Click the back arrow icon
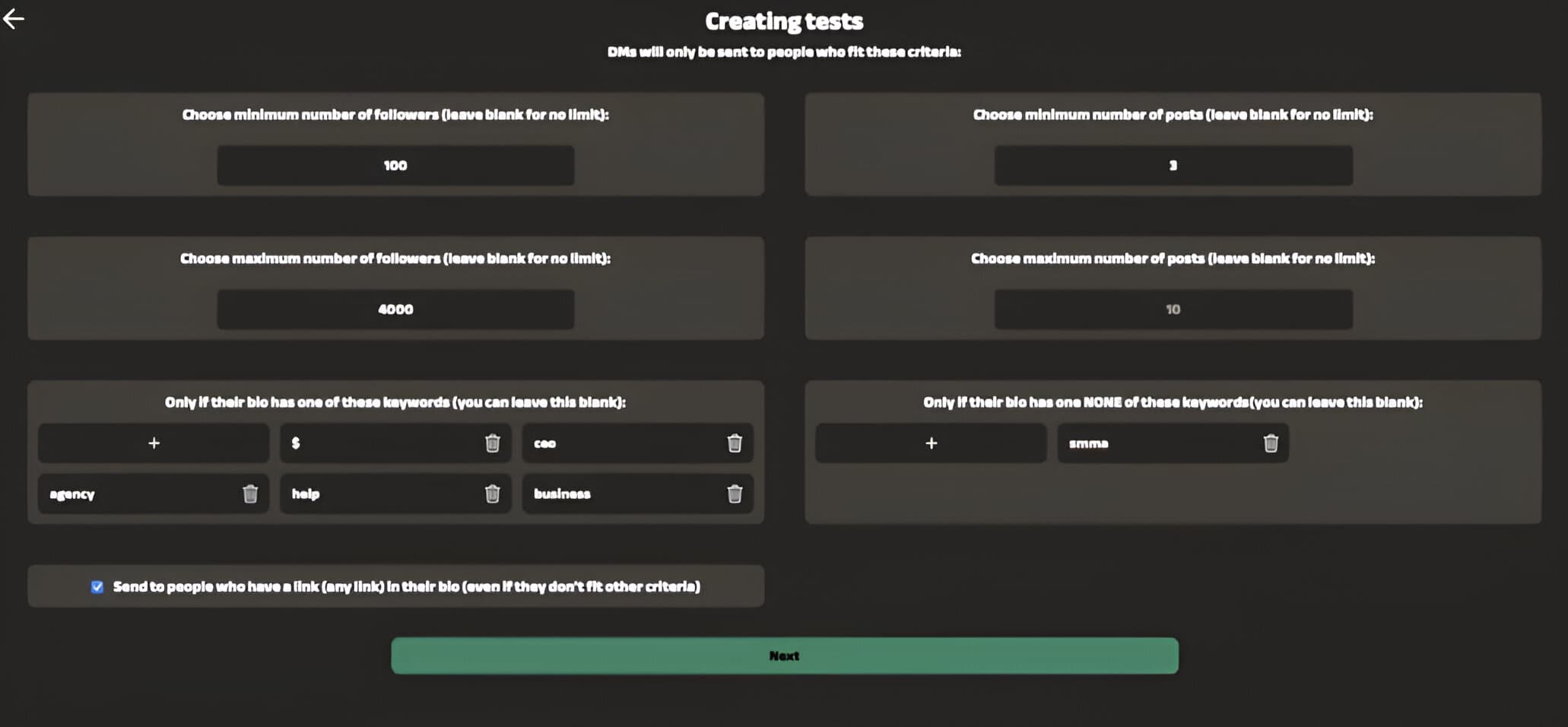1568x727 pixels. [x=14, y=19]
